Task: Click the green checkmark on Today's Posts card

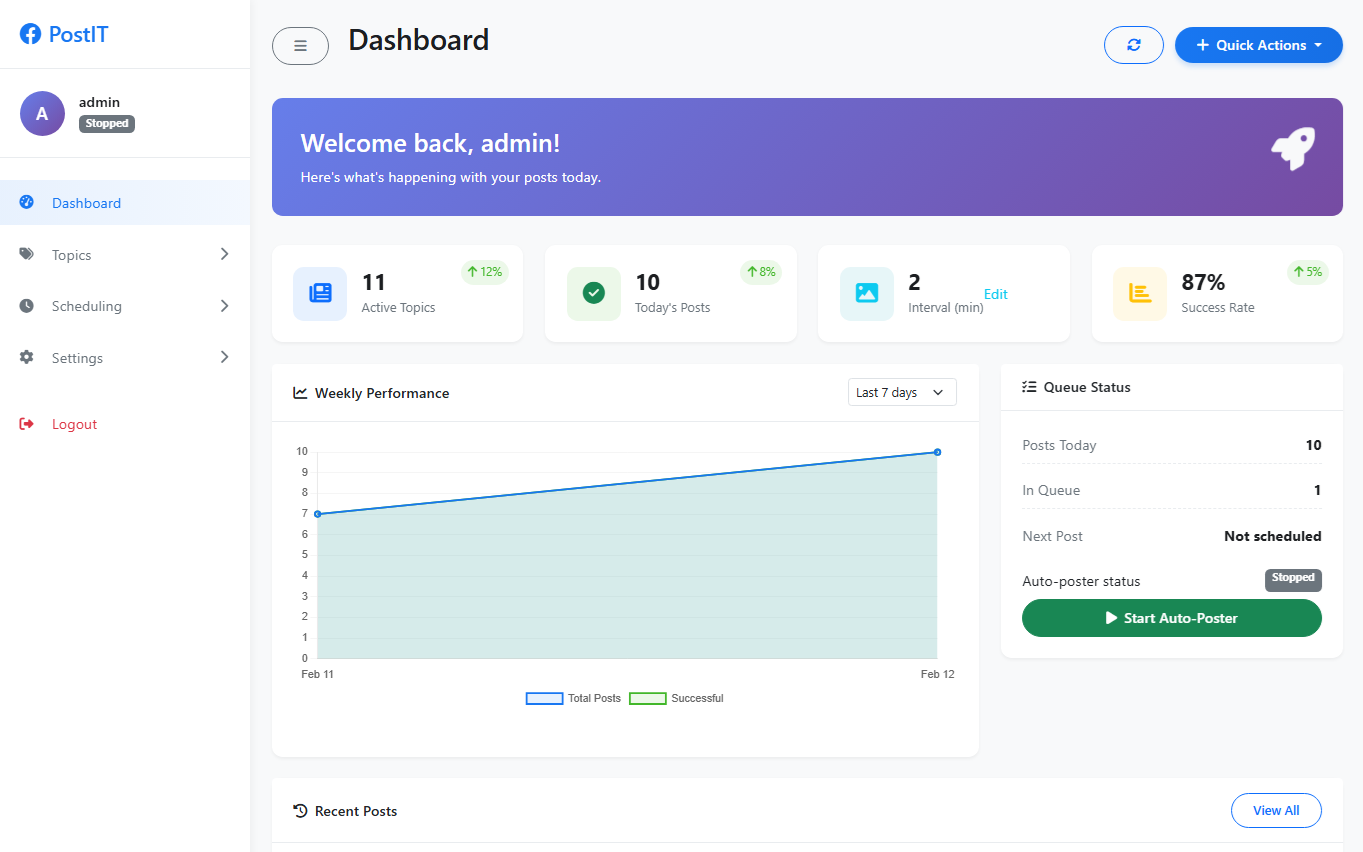Action: point(593,293)
